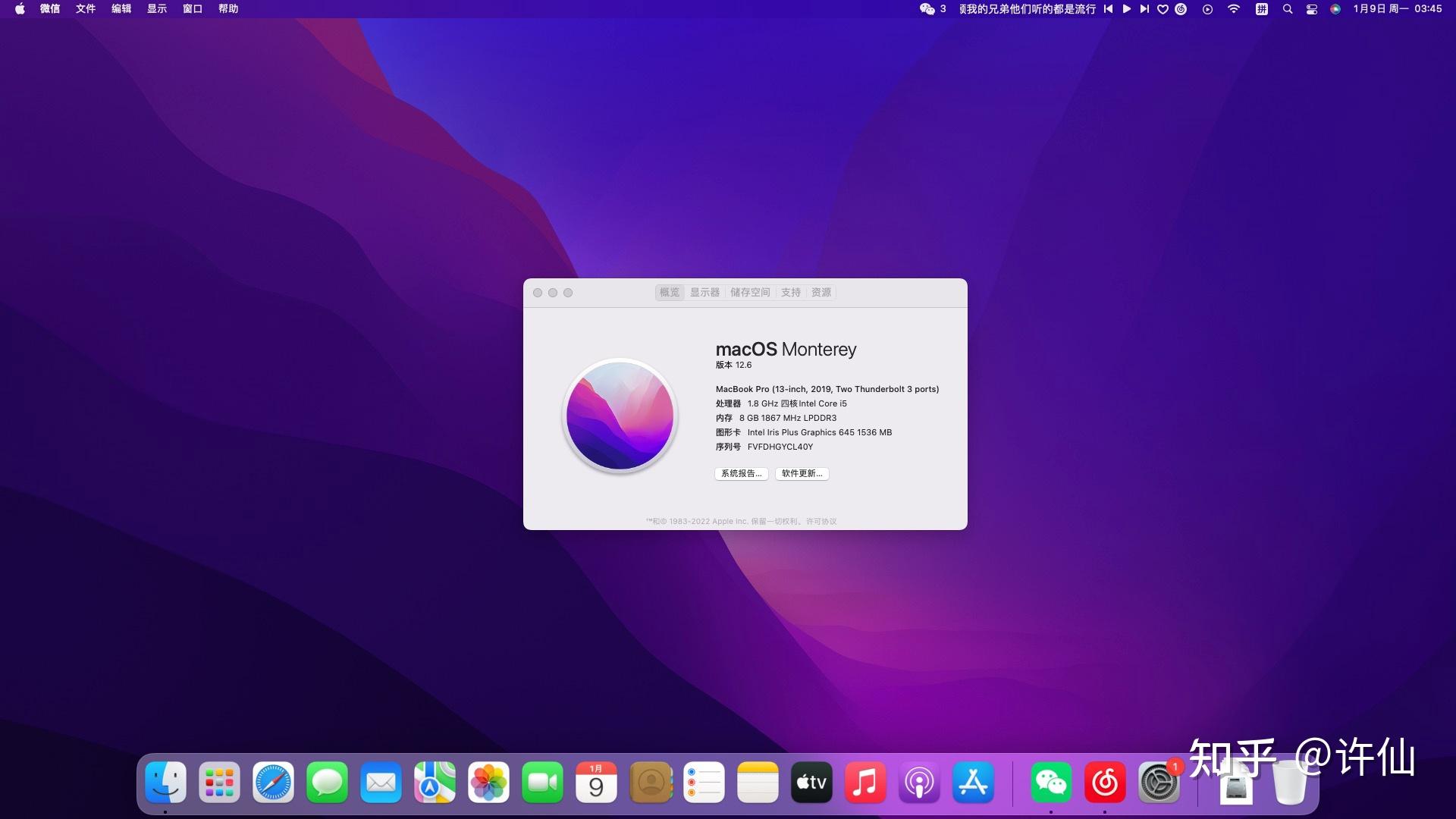Open Contacts from the Dock
This screenshot has width=1456, height=819.
(x=651, y=783)
